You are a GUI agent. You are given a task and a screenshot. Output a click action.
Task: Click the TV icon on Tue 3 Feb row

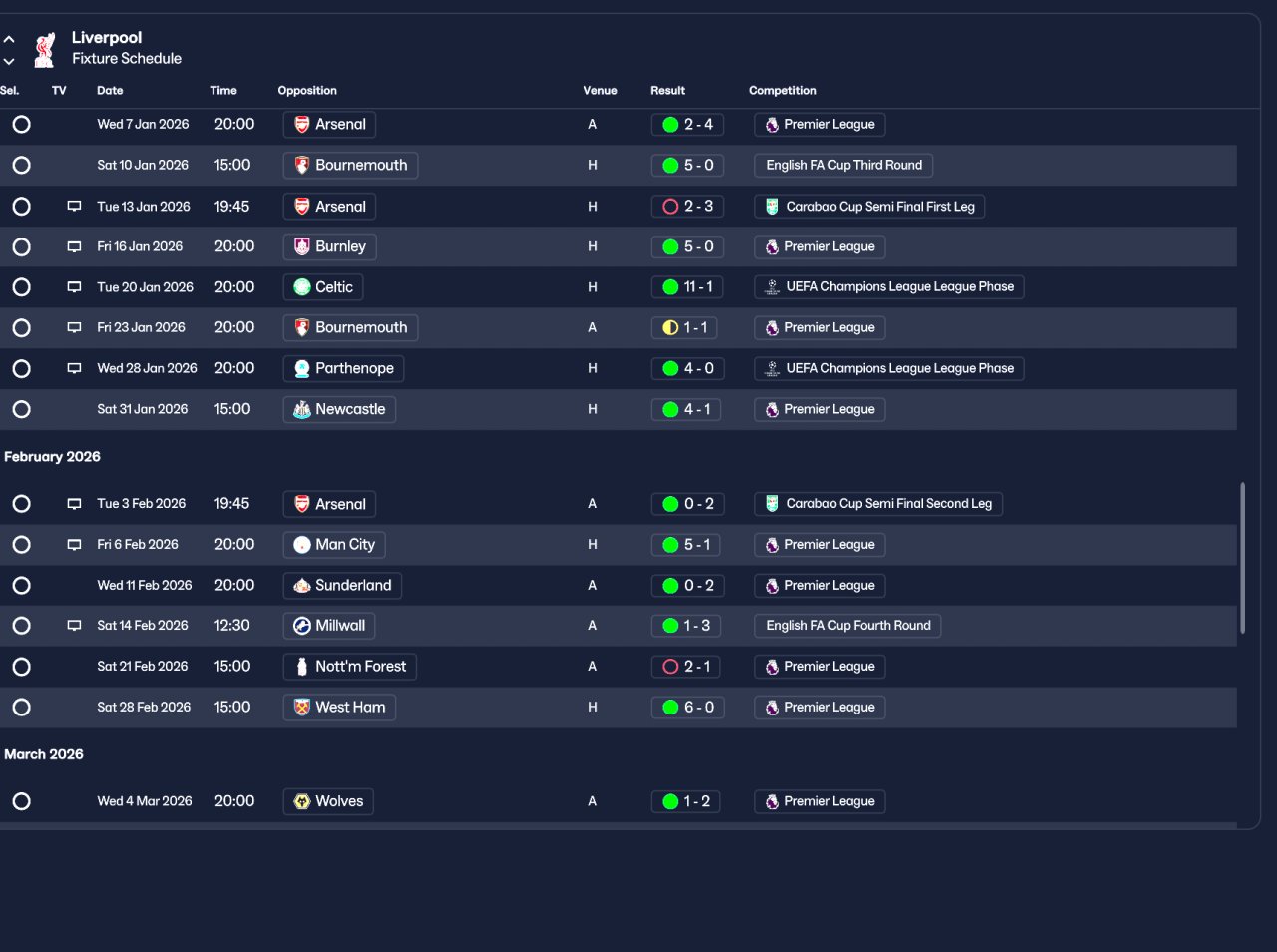[74, 504]
